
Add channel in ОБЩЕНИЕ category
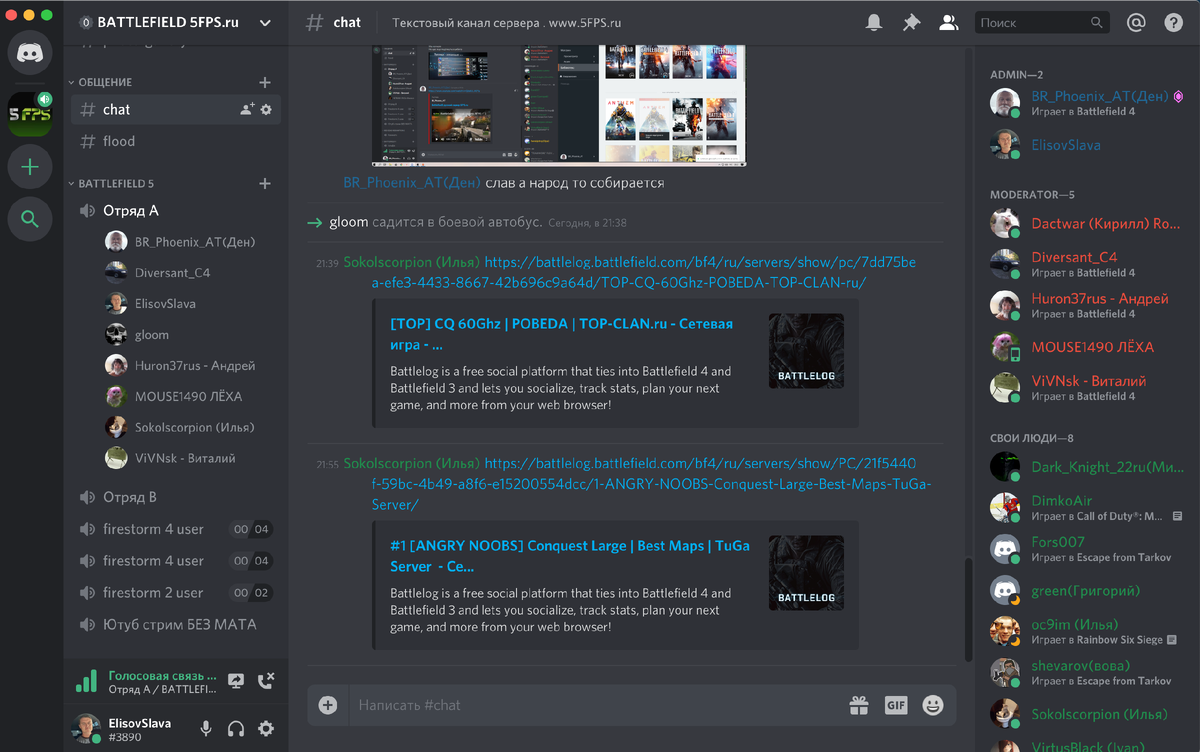pyautogui.click(x=265, y=82)
